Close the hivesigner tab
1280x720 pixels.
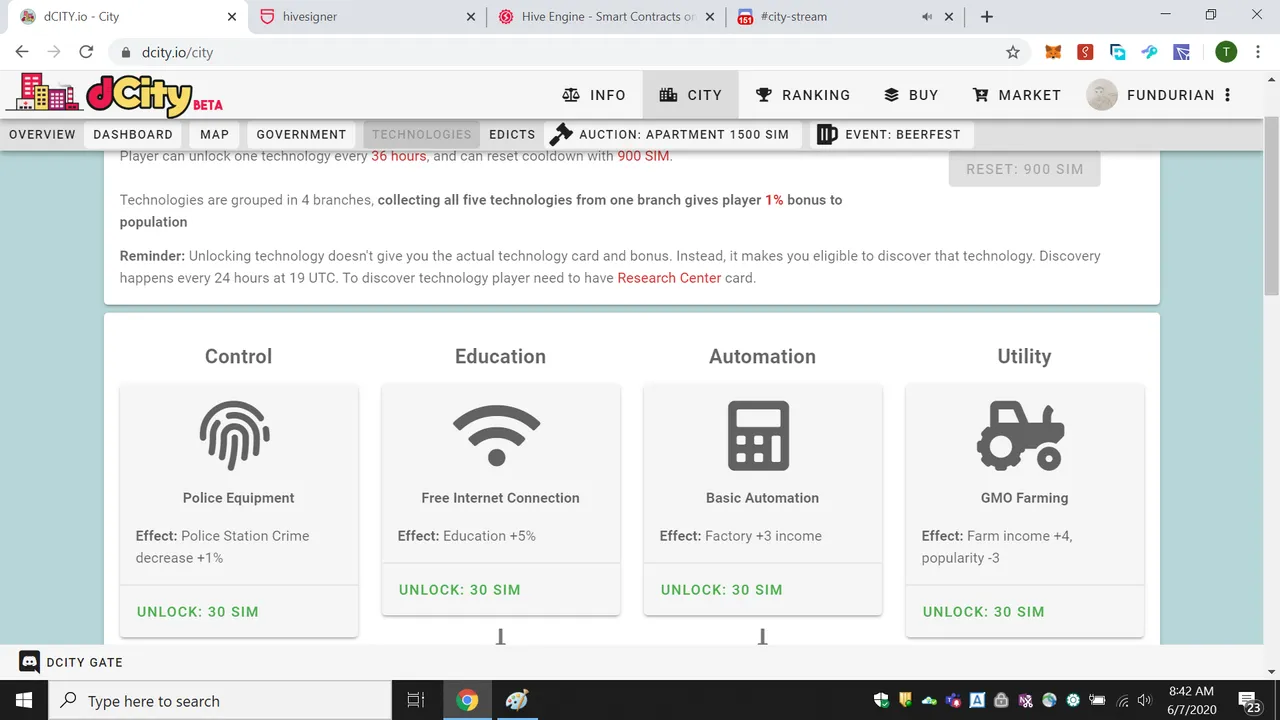point(471,17)
